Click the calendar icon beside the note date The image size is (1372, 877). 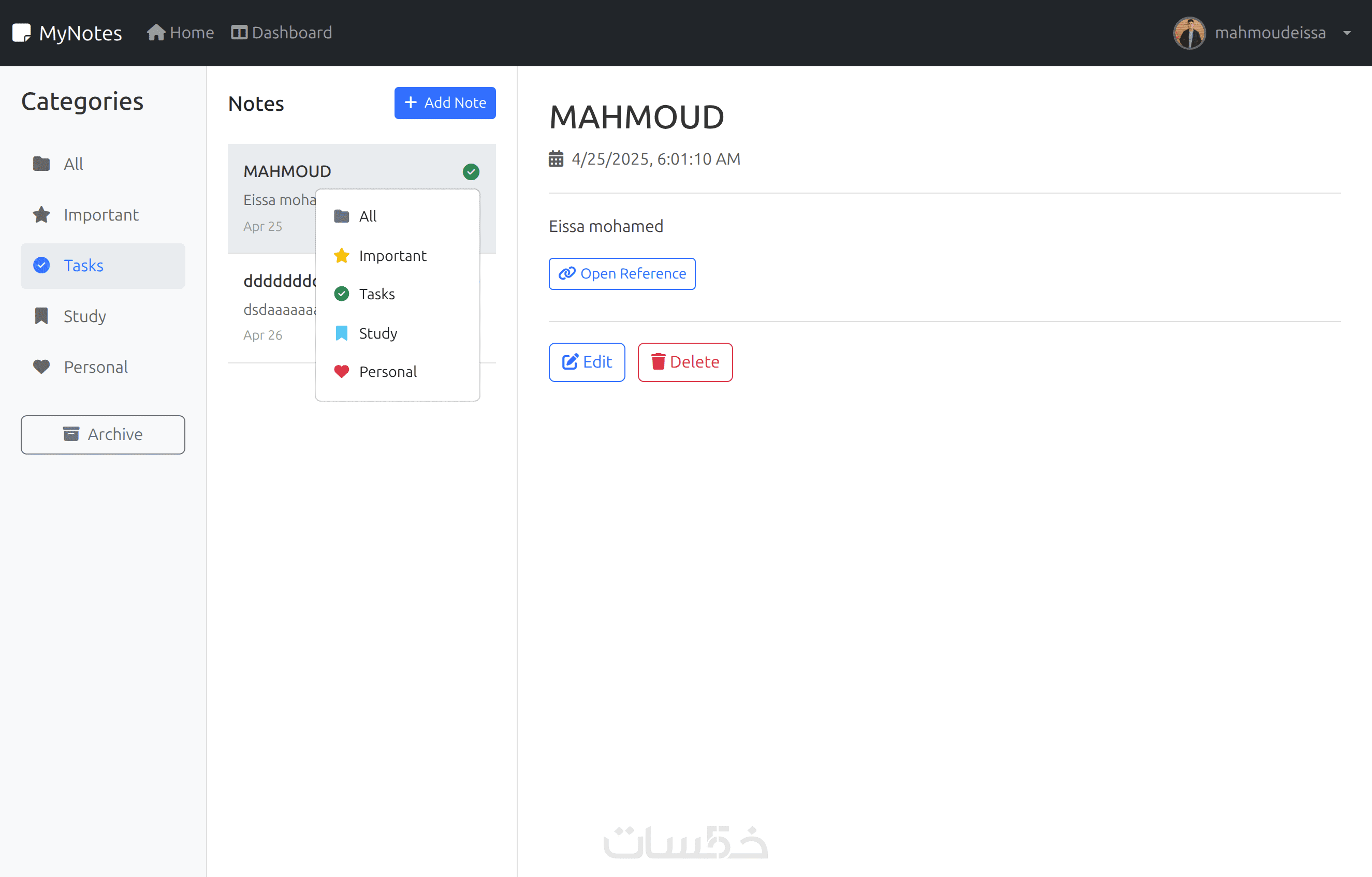click(x=556, y=159)
